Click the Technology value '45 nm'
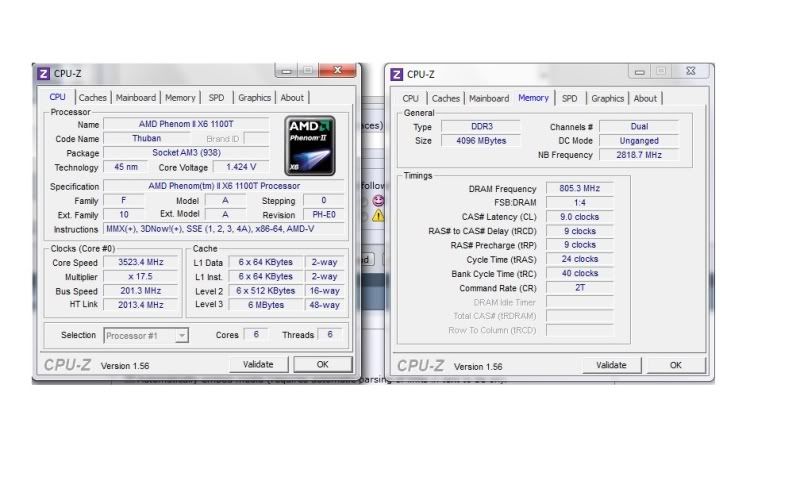This screenshot has width=800, height=500. click(126, 167)
